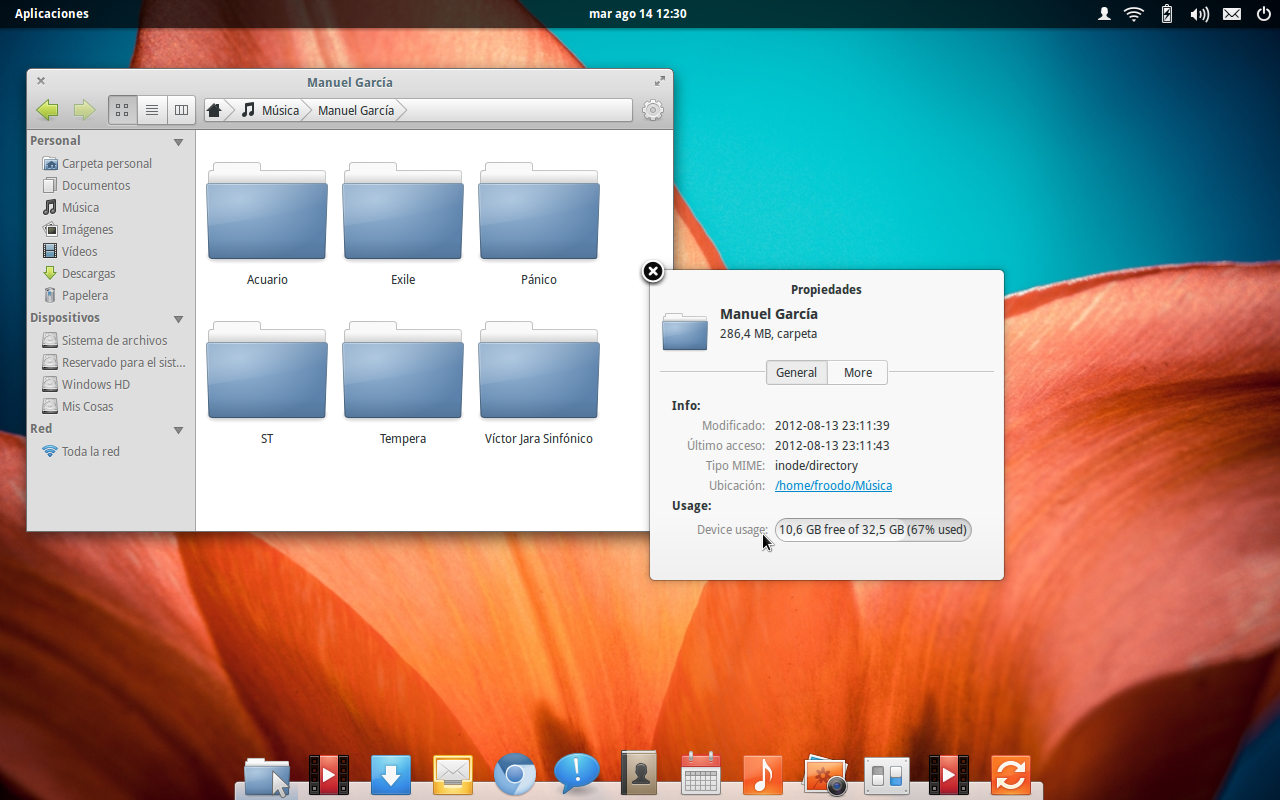
Task: Switch to grid view mode
Action: click(x=122, y=110)
